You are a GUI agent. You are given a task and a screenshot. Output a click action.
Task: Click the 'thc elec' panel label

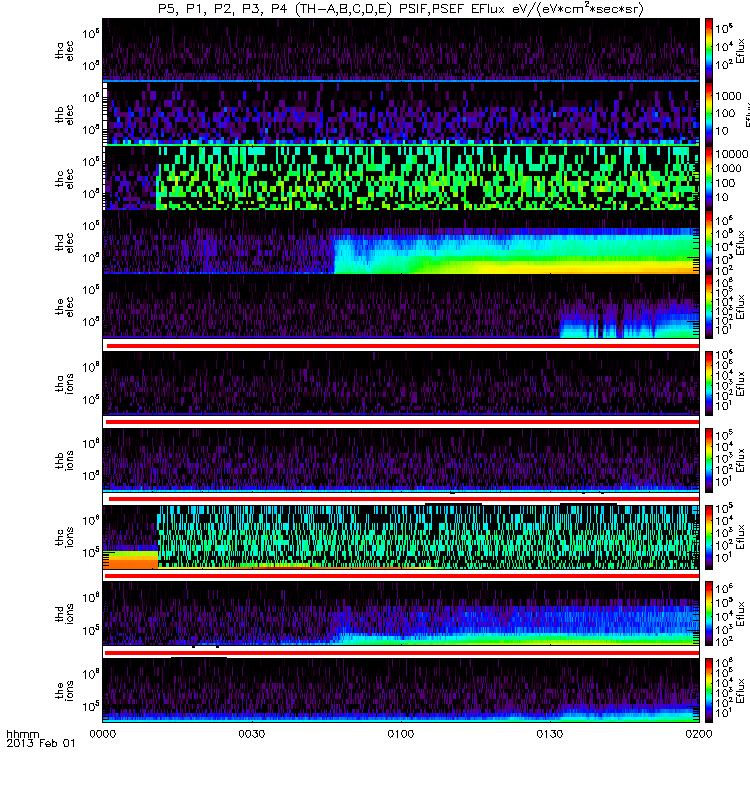[x=64, y=179]
